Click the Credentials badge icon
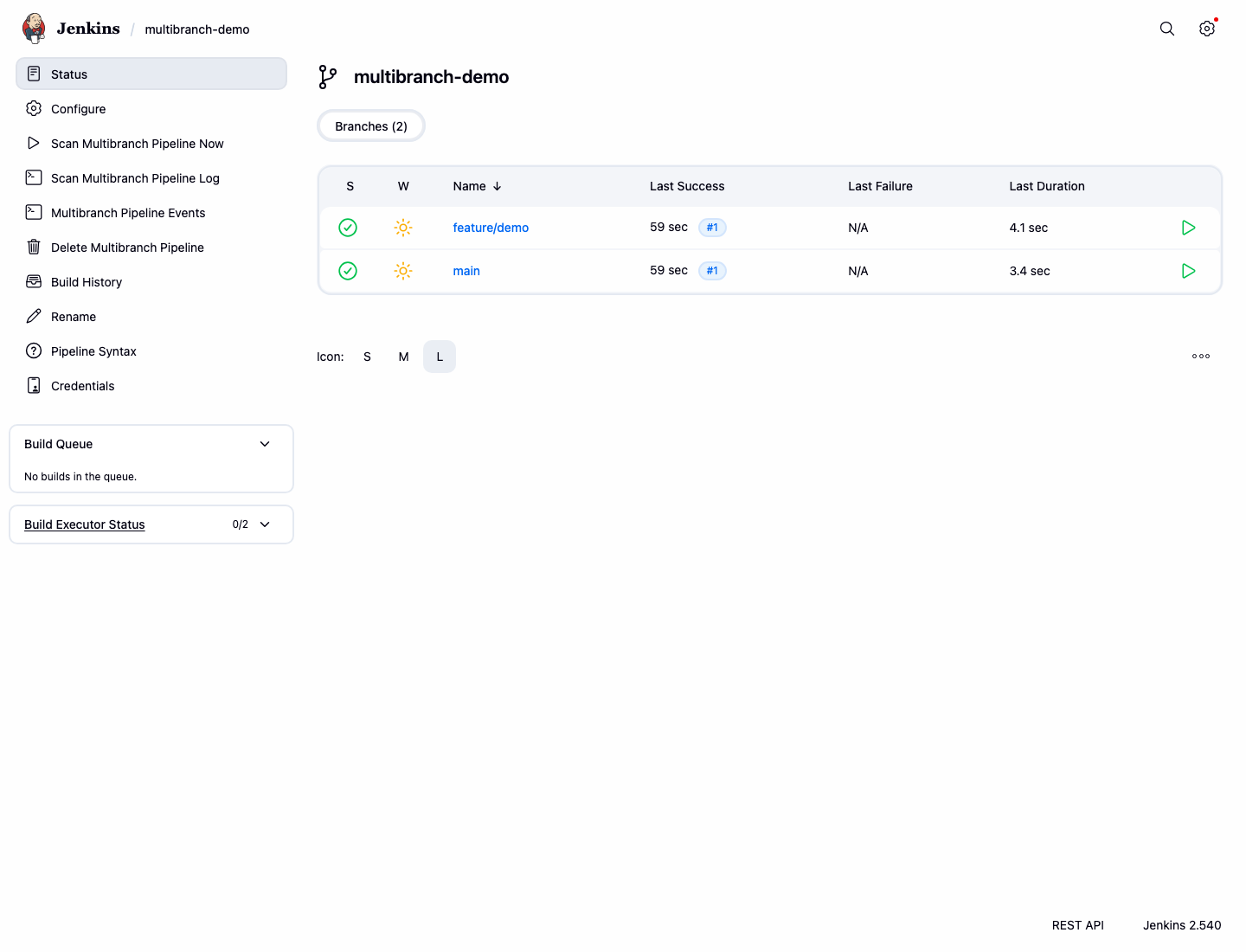Viewport: 1246px width, 952px height. [34, 385]
